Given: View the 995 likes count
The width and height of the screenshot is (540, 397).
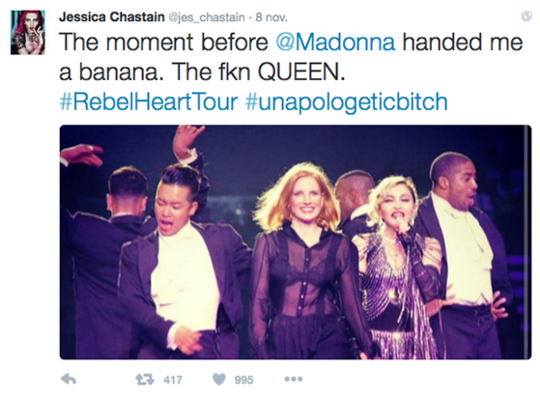Looking at the screenshot, I should pyautogui.click(x=244, y=380).
